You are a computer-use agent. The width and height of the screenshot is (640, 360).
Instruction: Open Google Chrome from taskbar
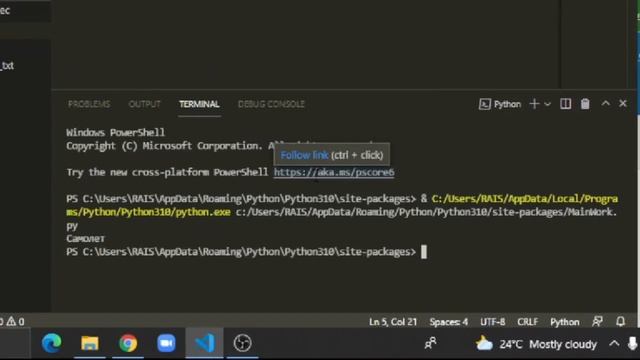click(128, 343)
